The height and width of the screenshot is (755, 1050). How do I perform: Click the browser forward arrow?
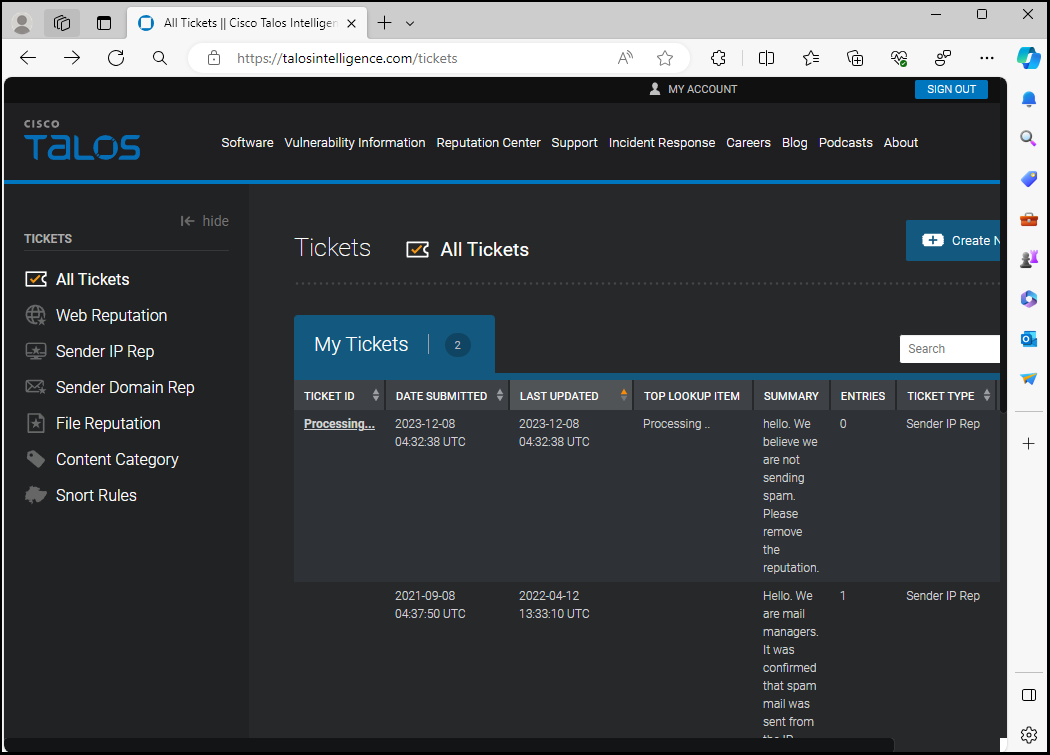(72, 58)
